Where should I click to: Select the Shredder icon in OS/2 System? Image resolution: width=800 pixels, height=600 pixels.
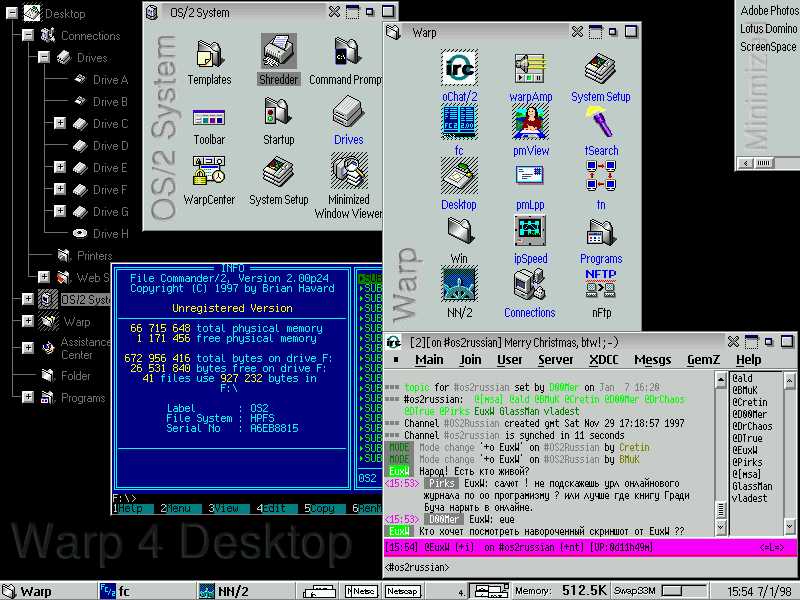point(279,51)
